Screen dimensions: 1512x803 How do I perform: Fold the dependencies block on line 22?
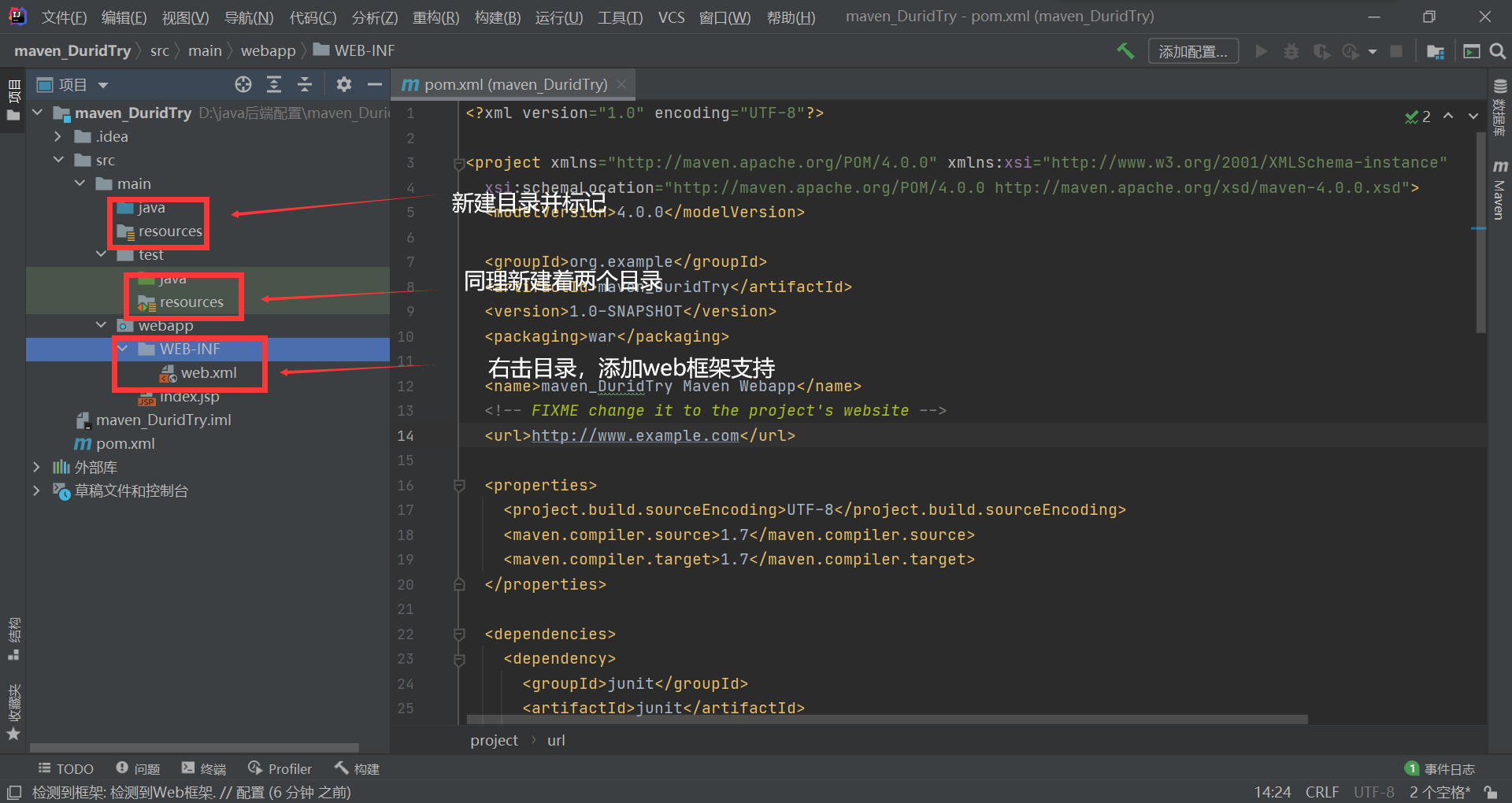point(459,635)
